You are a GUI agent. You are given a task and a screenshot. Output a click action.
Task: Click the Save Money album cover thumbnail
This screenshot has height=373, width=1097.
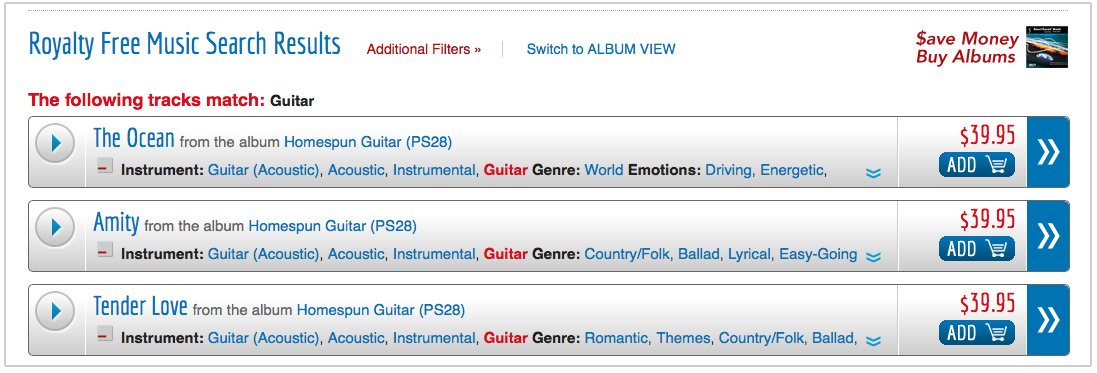[x=1047, y=47]
